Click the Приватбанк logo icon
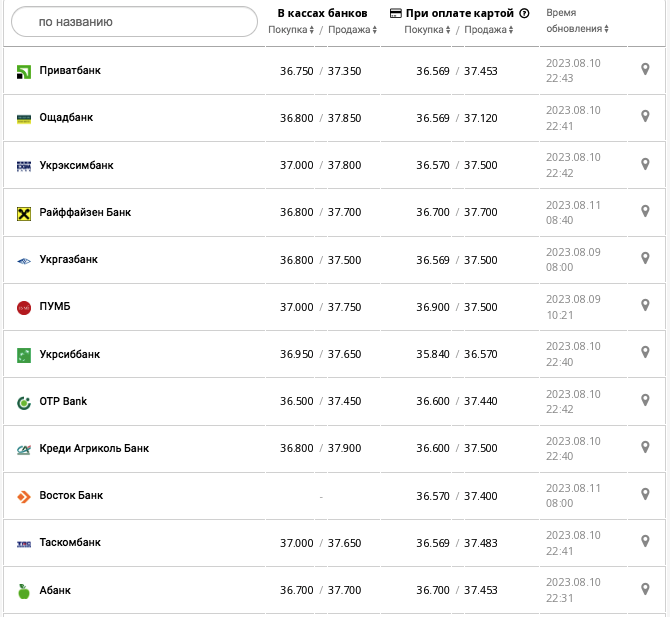The image size is (670, 617). tap(24, 71)
